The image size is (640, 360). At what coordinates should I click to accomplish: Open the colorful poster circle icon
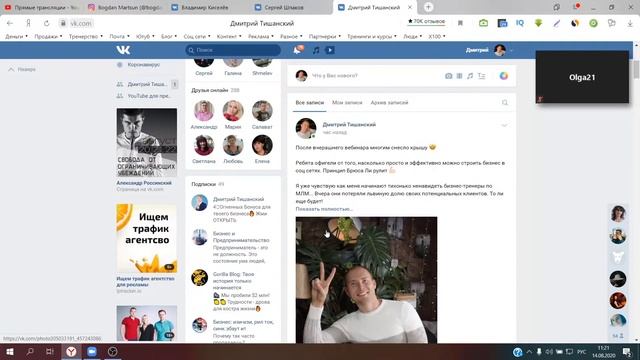pyautogui.click(x=504, y=76)
